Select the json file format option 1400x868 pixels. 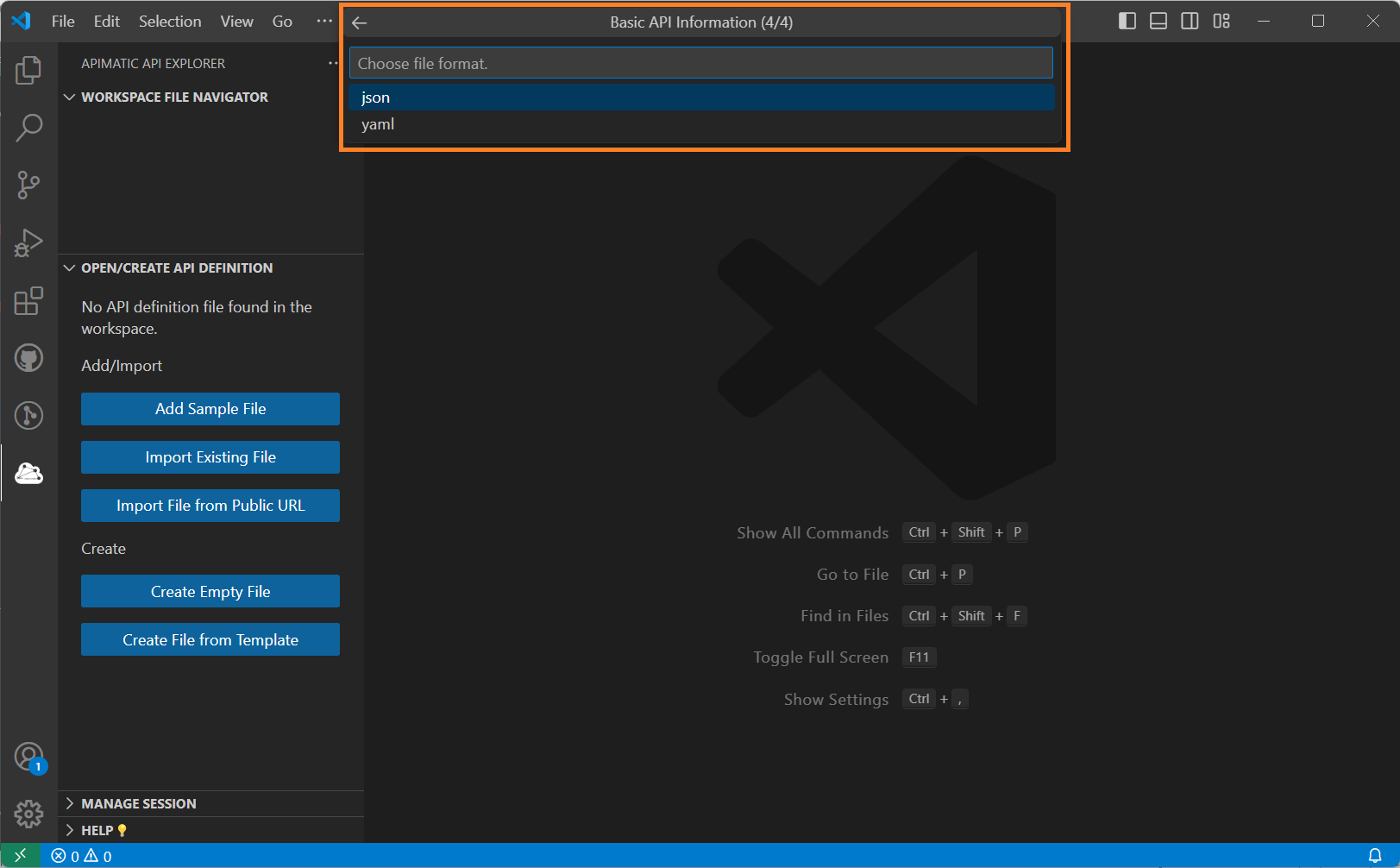pos(701,97)
